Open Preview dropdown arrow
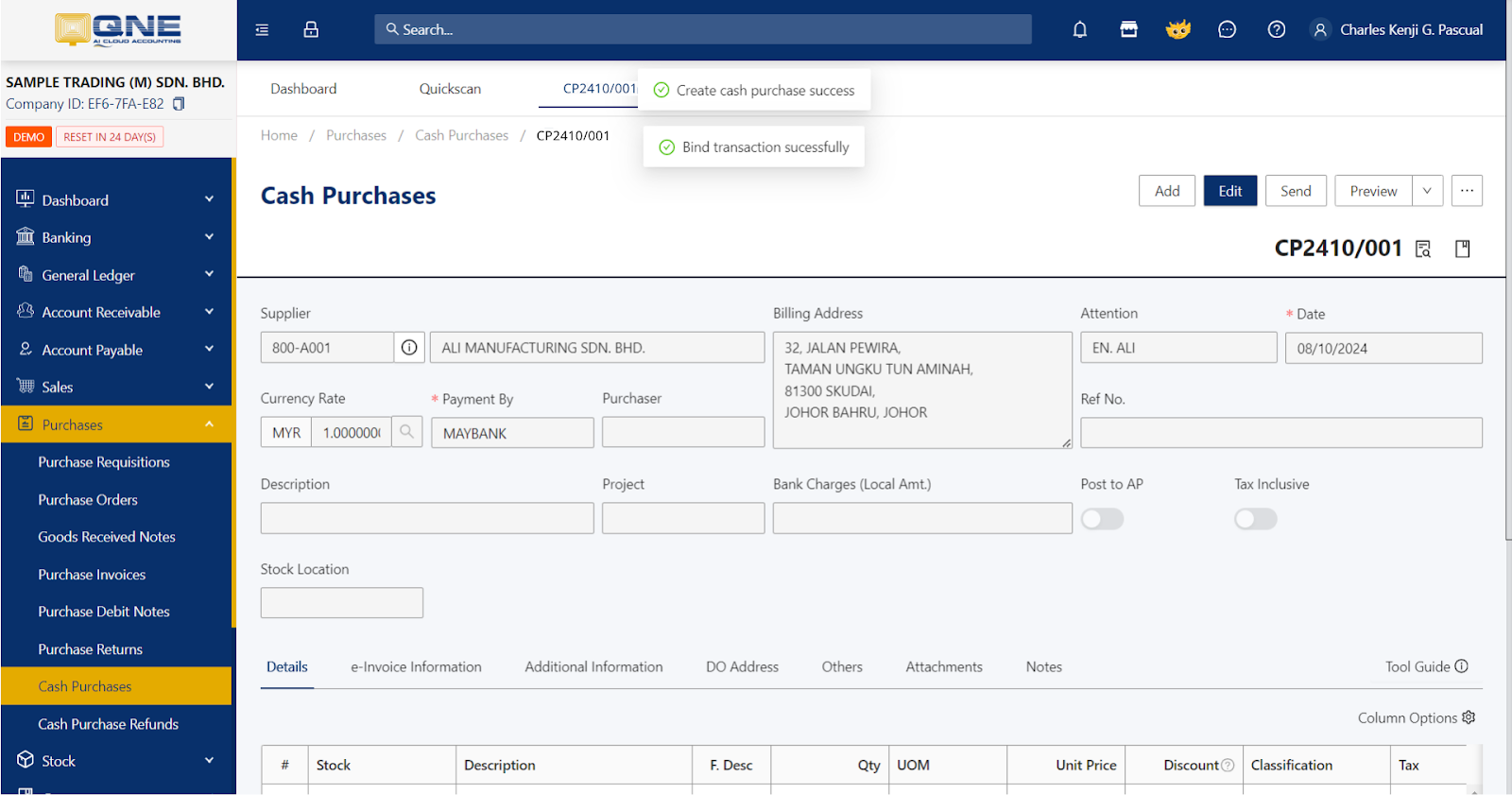This screenshot has width=1512, height=811. pos(1428,191)
